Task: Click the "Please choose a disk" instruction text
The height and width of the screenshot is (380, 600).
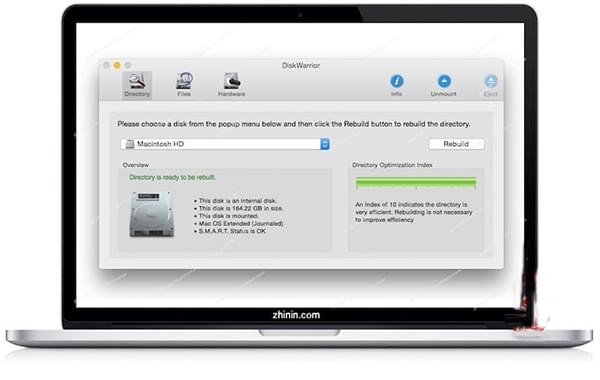Action: coord(294,124)
